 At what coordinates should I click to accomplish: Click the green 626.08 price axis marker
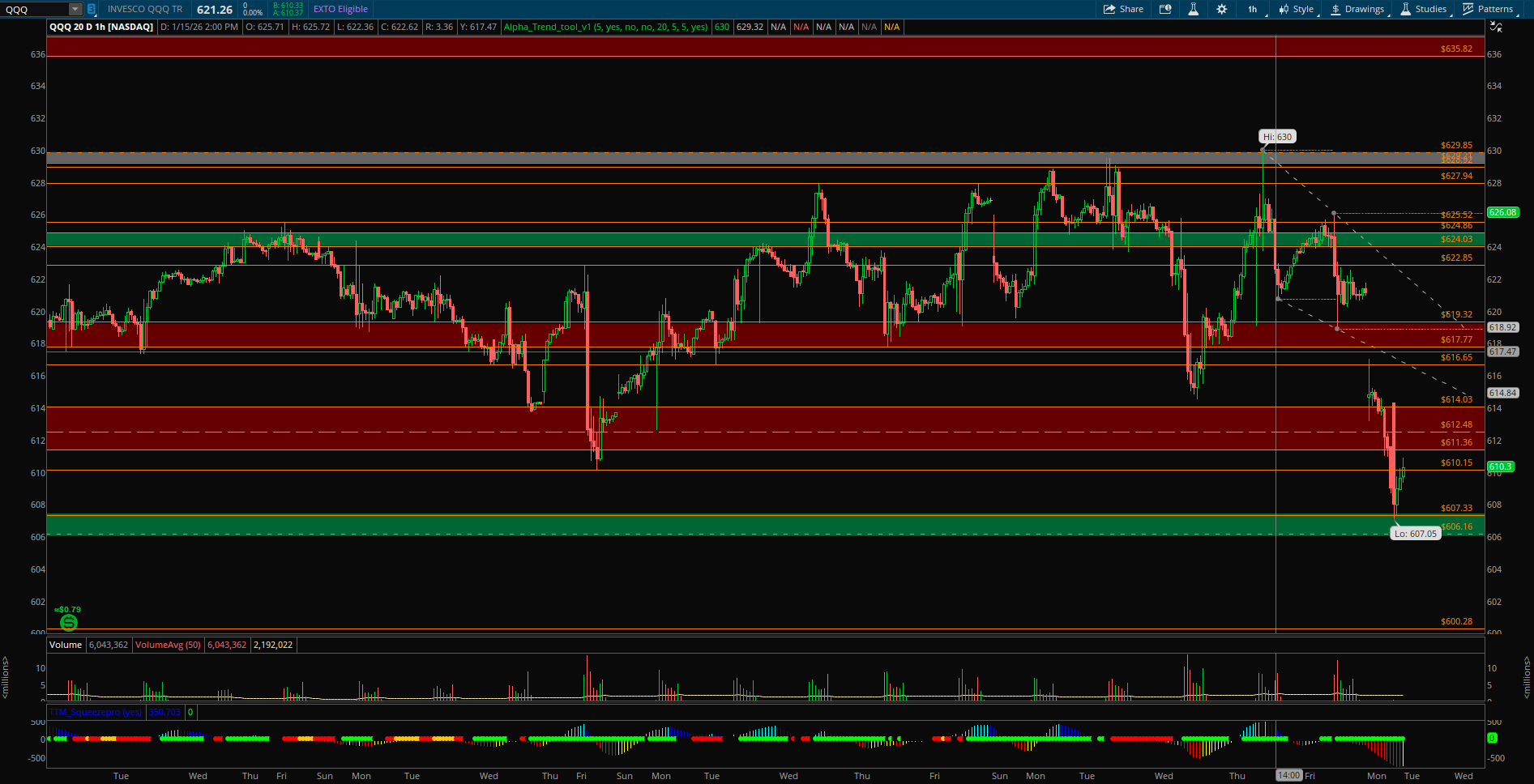tap(1502, 212)
